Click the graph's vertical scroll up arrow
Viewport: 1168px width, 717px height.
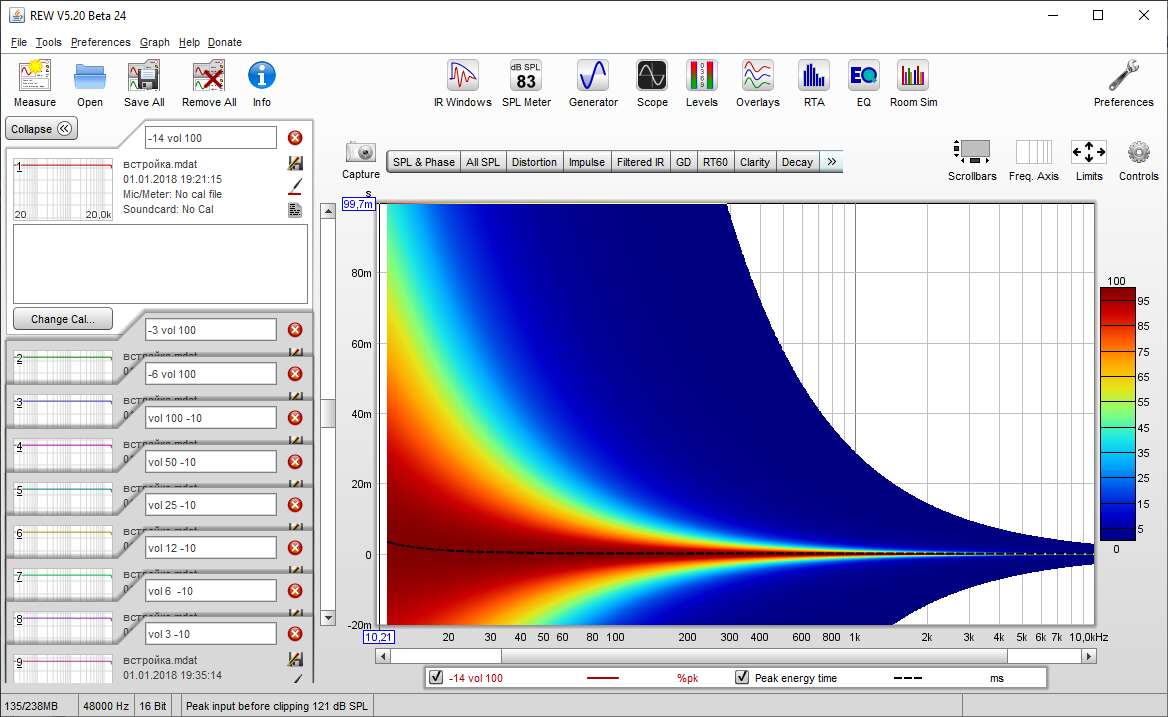pyautogui.click(x=328, y=211)
